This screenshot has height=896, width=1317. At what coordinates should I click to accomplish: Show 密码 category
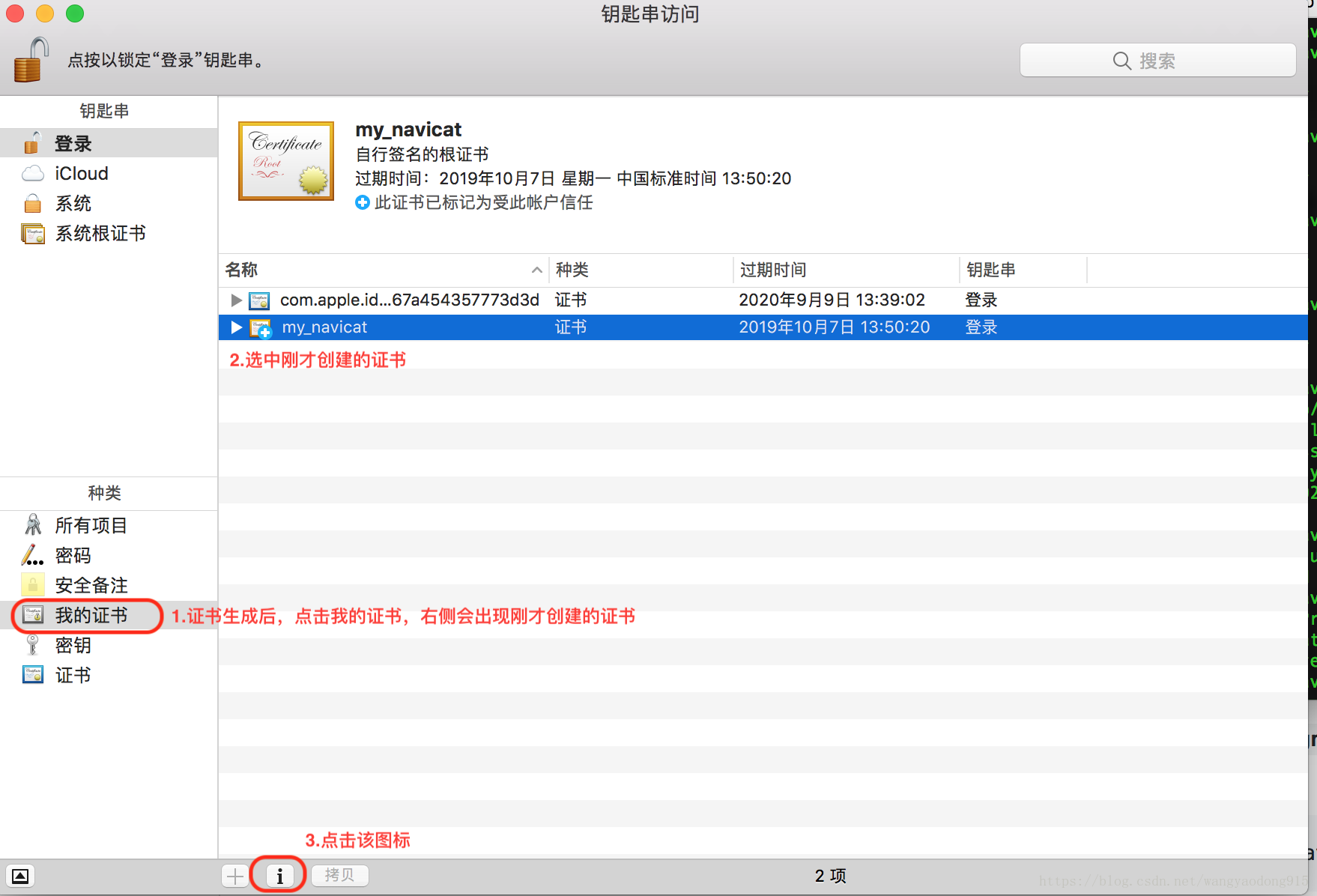click(x=109, y=555)
